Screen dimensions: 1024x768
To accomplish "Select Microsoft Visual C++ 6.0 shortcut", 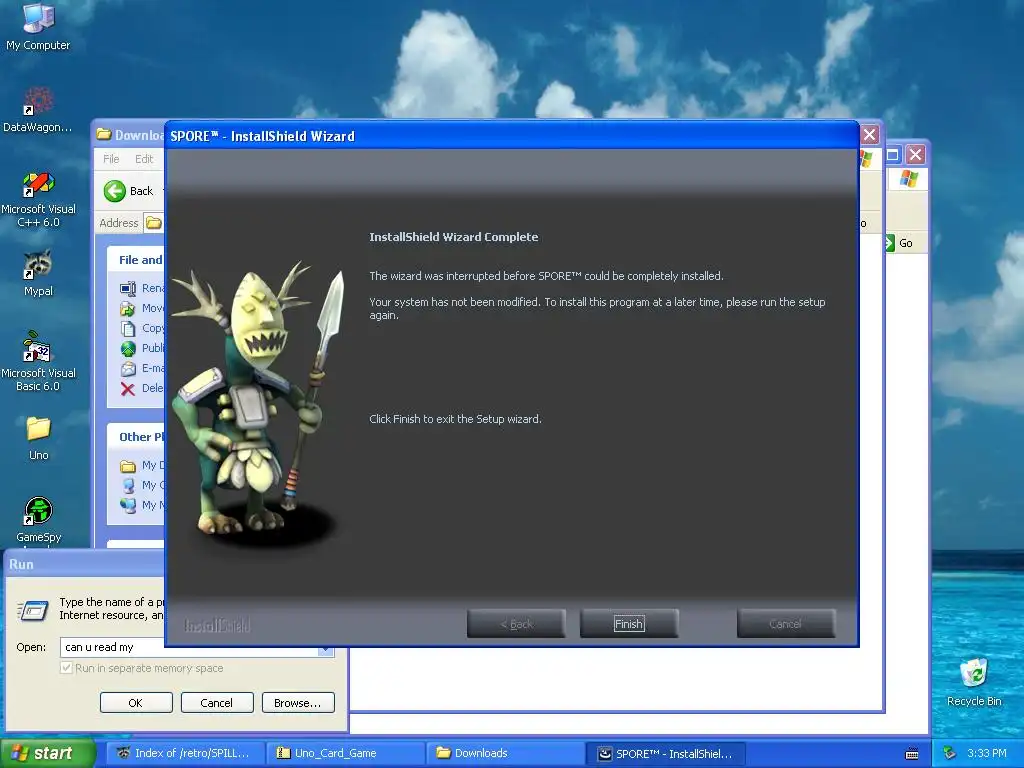I will tap(38, 199).
